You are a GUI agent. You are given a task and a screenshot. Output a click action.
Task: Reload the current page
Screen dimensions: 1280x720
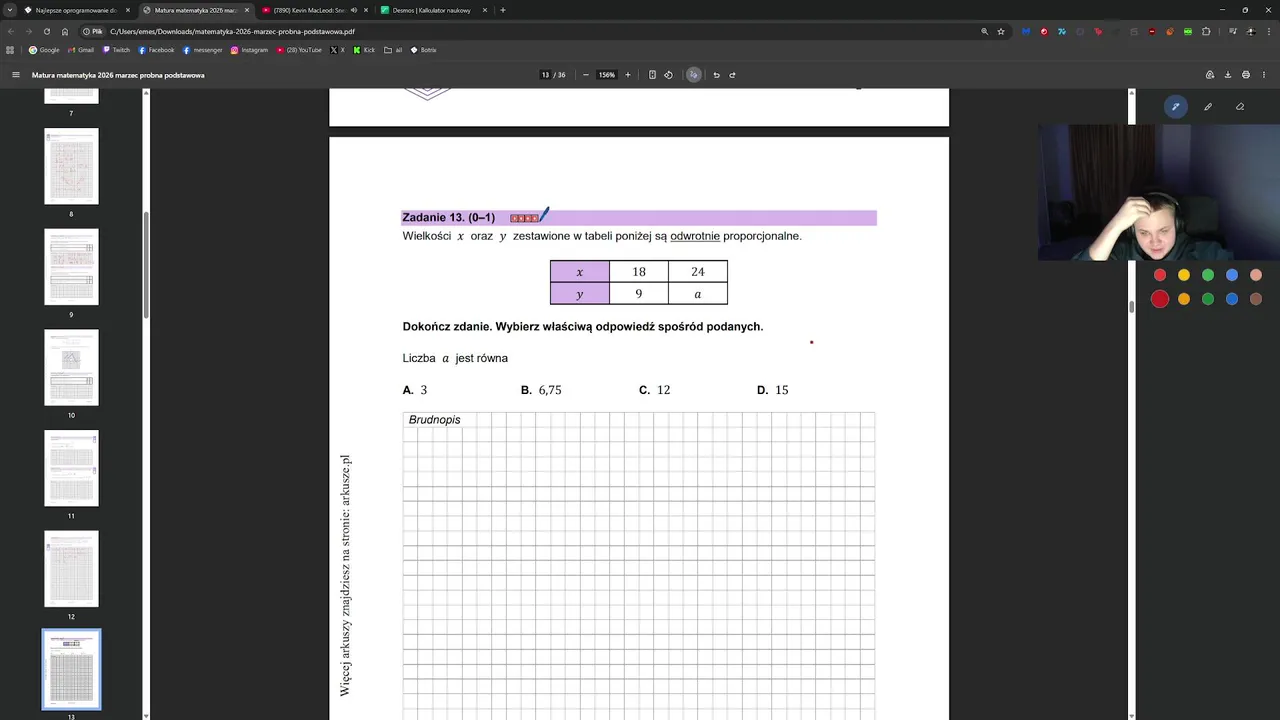tap(46, 31)
